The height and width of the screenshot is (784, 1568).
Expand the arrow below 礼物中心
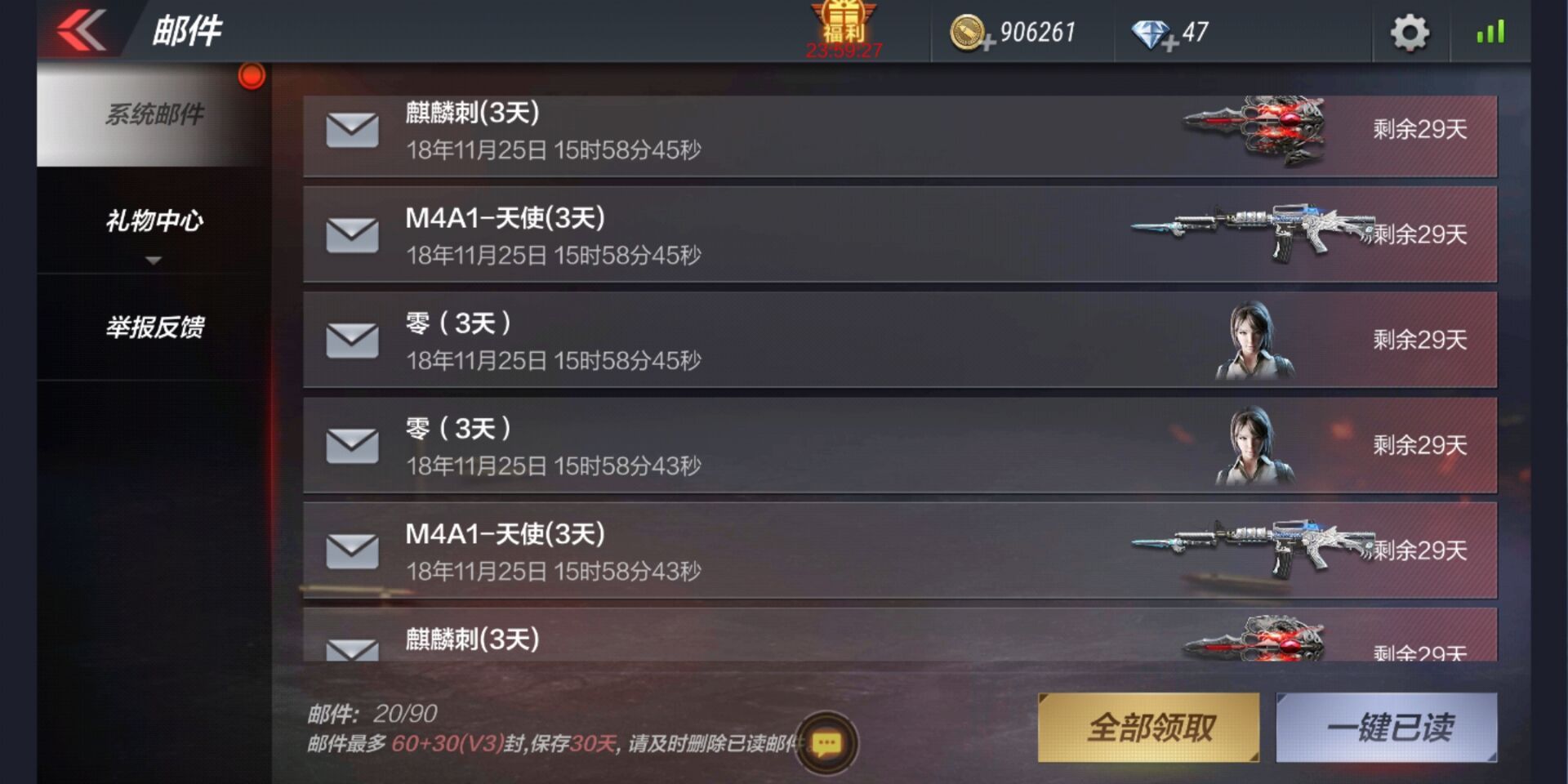point(153,261)
